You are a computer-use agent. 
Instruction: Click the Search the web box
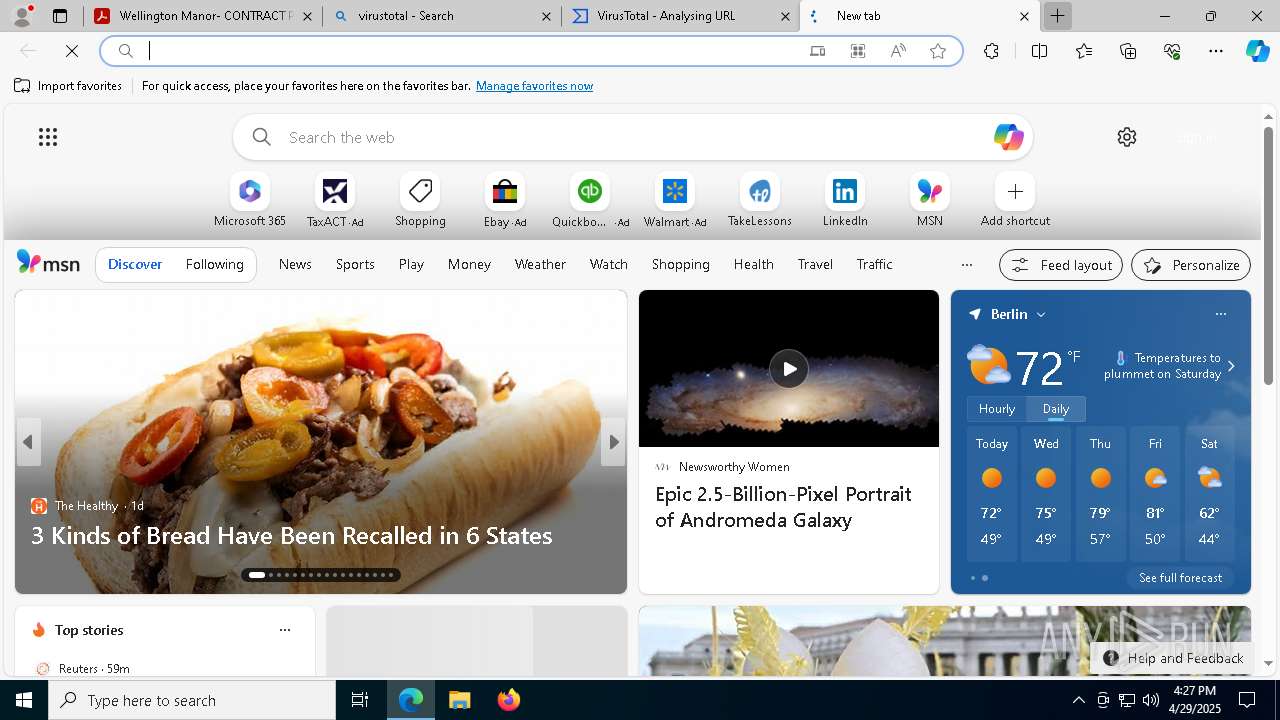coord(632,137)
